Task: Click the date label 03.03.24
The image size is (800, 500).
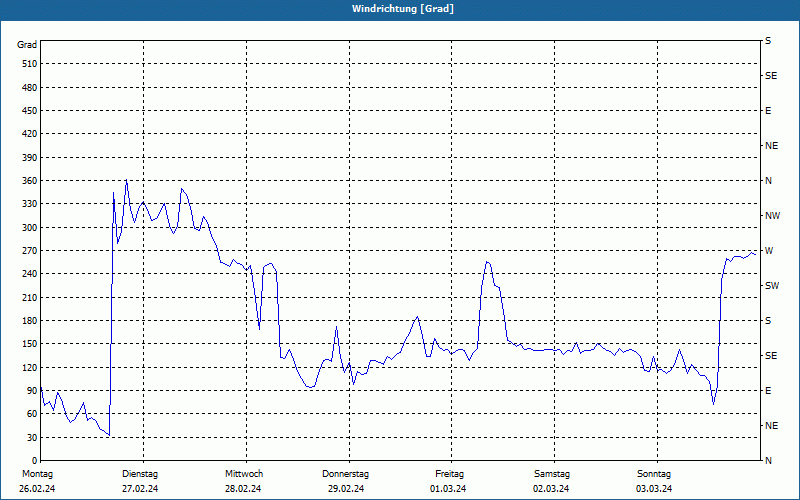Action: tap(654, 489)
